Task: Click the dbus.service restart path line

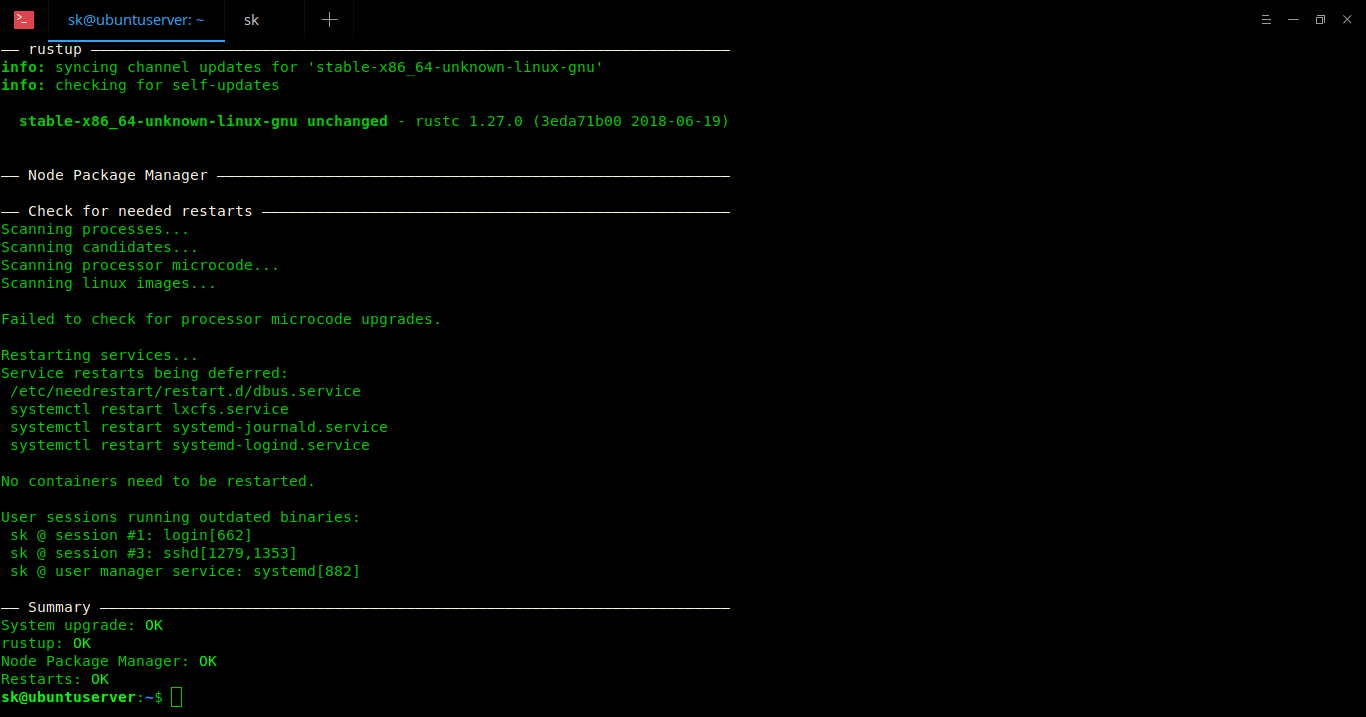Action: coord(185,391)
